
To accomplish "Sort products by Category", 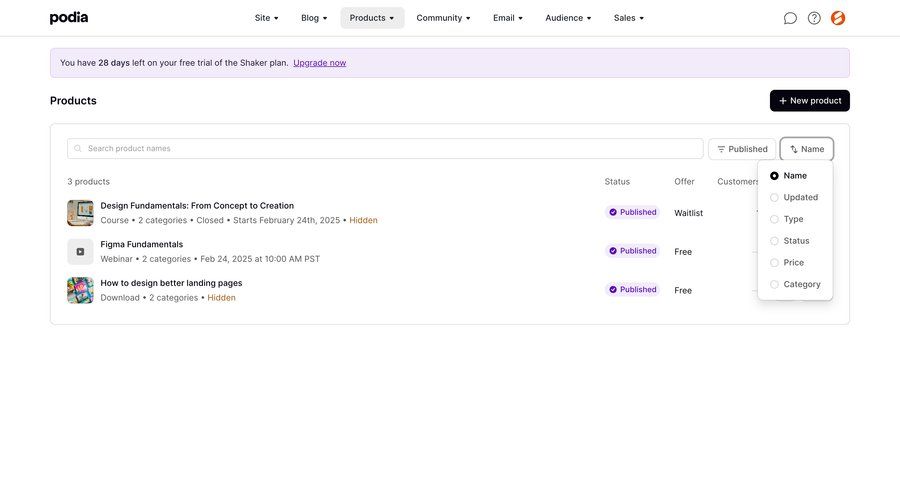I will point(795,285).
